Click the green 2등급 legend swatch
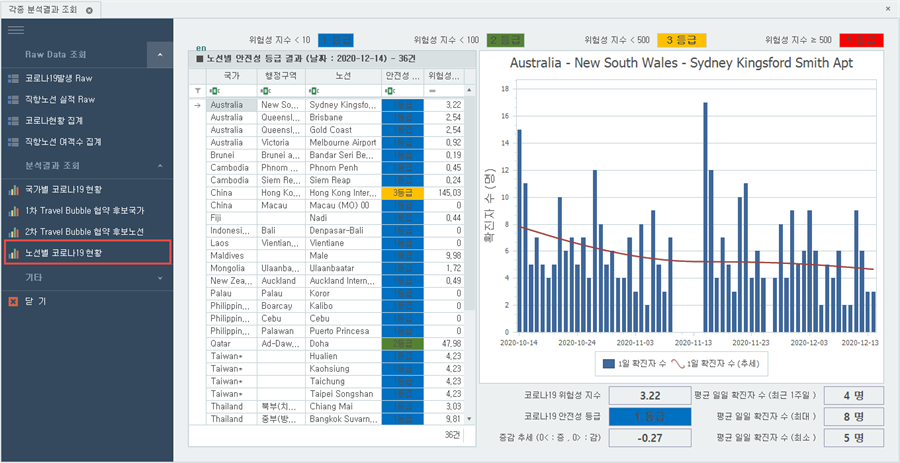The image size is (900, 463). pos(506,40)
